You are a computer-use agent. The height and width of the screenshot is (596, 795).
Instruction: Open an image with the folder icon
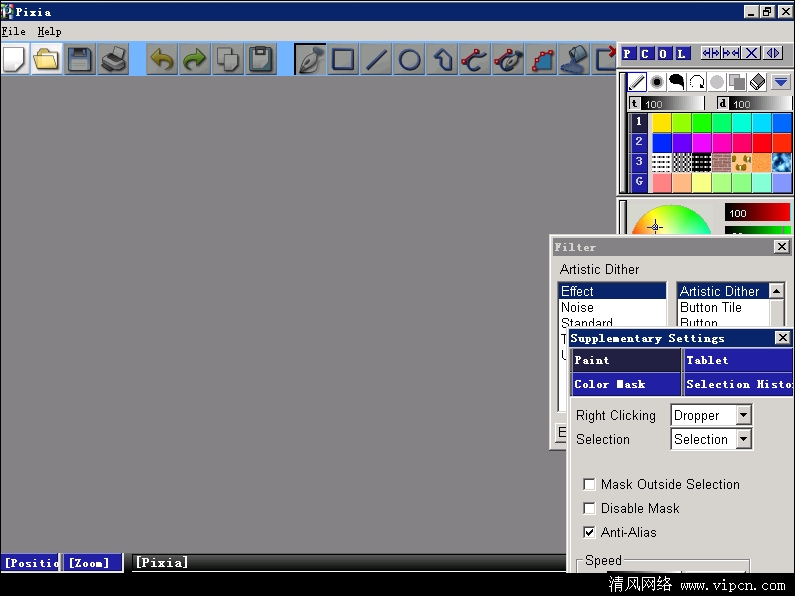point(46,60)
